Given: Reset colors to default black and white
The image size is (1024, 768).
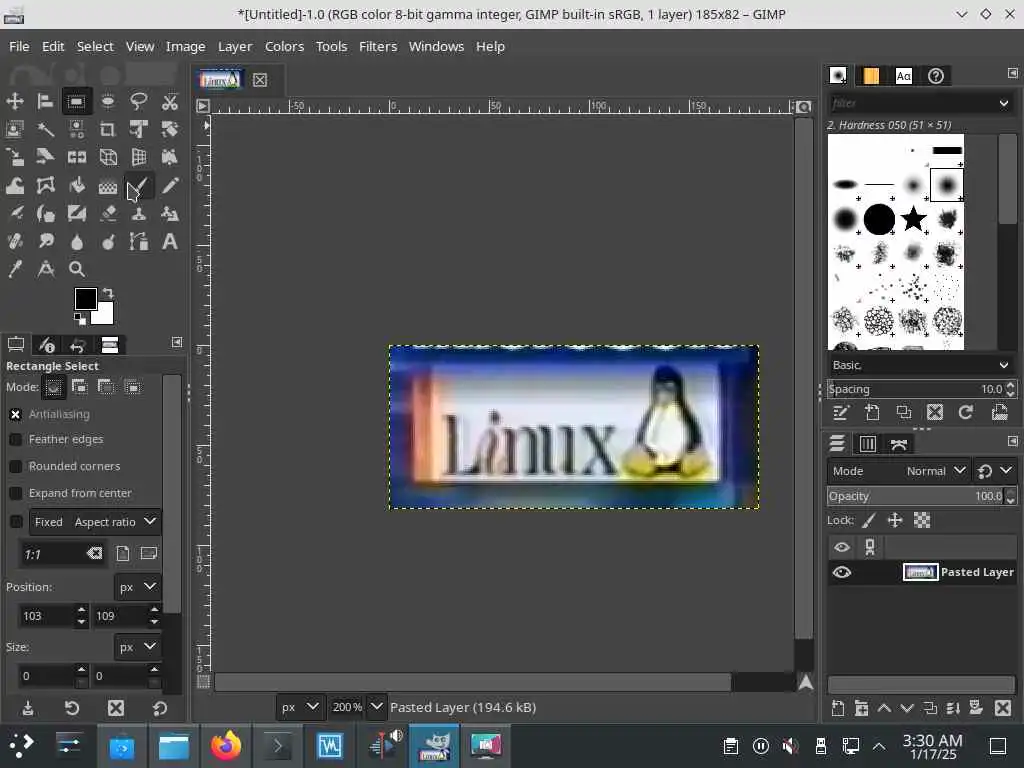Looking at the screenshot, I should click(x=80, y=319).
